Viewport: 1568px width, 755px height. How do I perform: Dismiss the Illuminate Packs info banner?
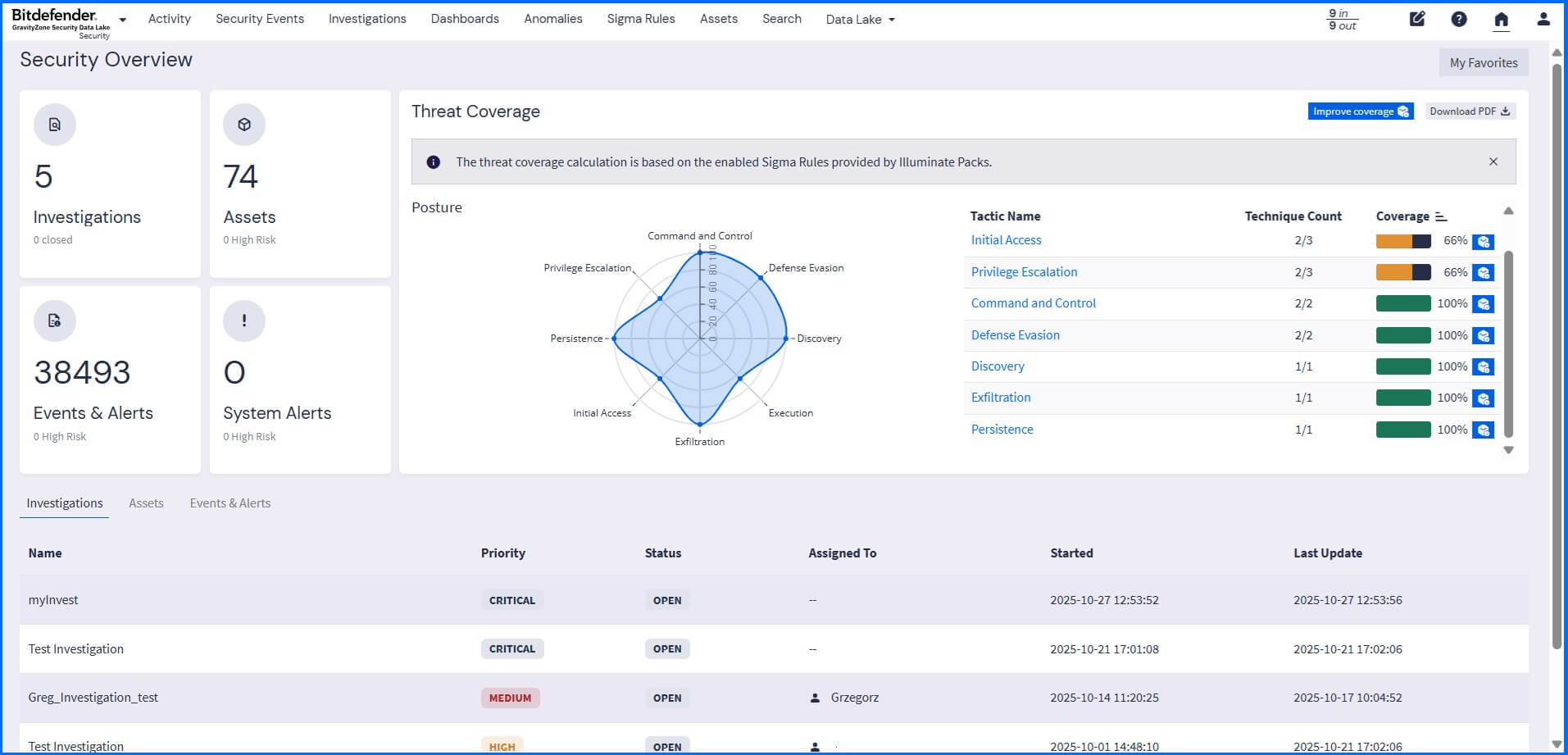(x=1493, y=161)
